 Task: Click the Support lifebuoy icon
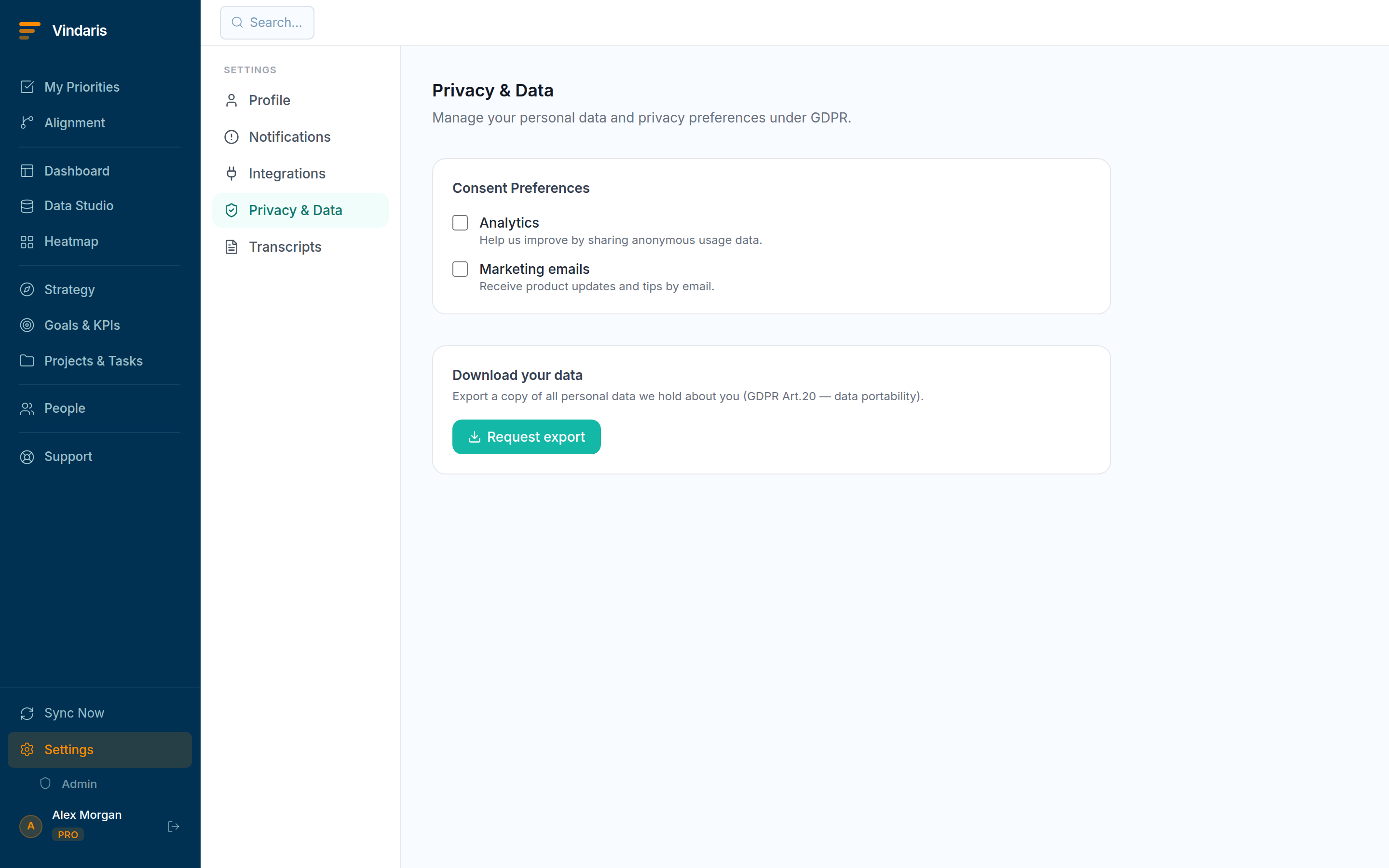(27, 456)
